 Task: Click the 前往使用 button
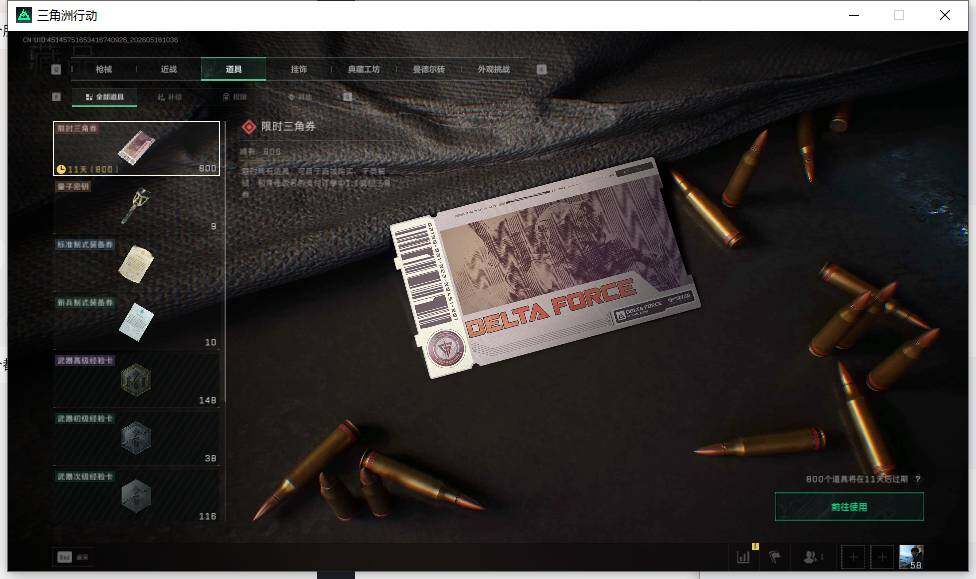click(x=849, y=507)
